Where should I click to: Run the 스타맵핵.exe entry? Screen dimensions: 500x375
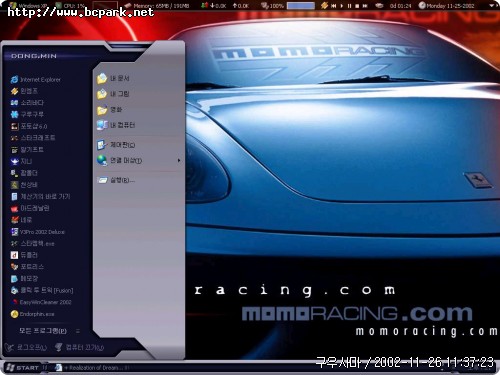coord(32,244)
